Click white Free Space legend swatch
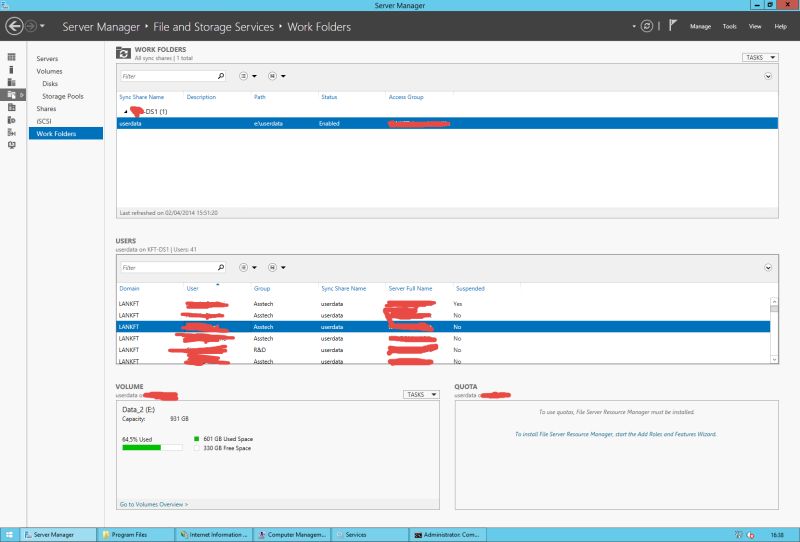 click(x=196, y=448)
